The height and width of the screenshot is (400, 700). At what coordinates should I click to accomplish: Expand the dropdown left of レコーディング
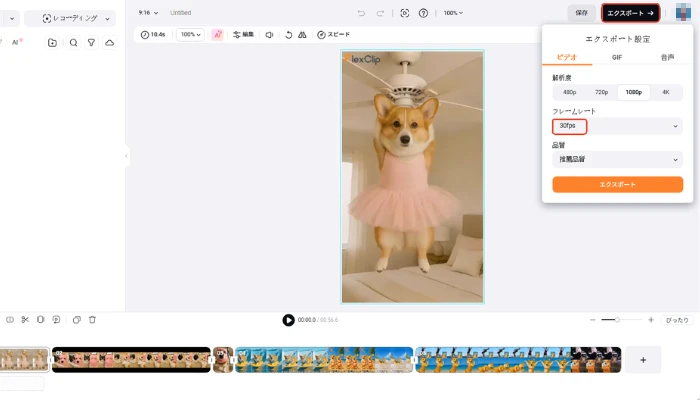(x=11, y=18)
